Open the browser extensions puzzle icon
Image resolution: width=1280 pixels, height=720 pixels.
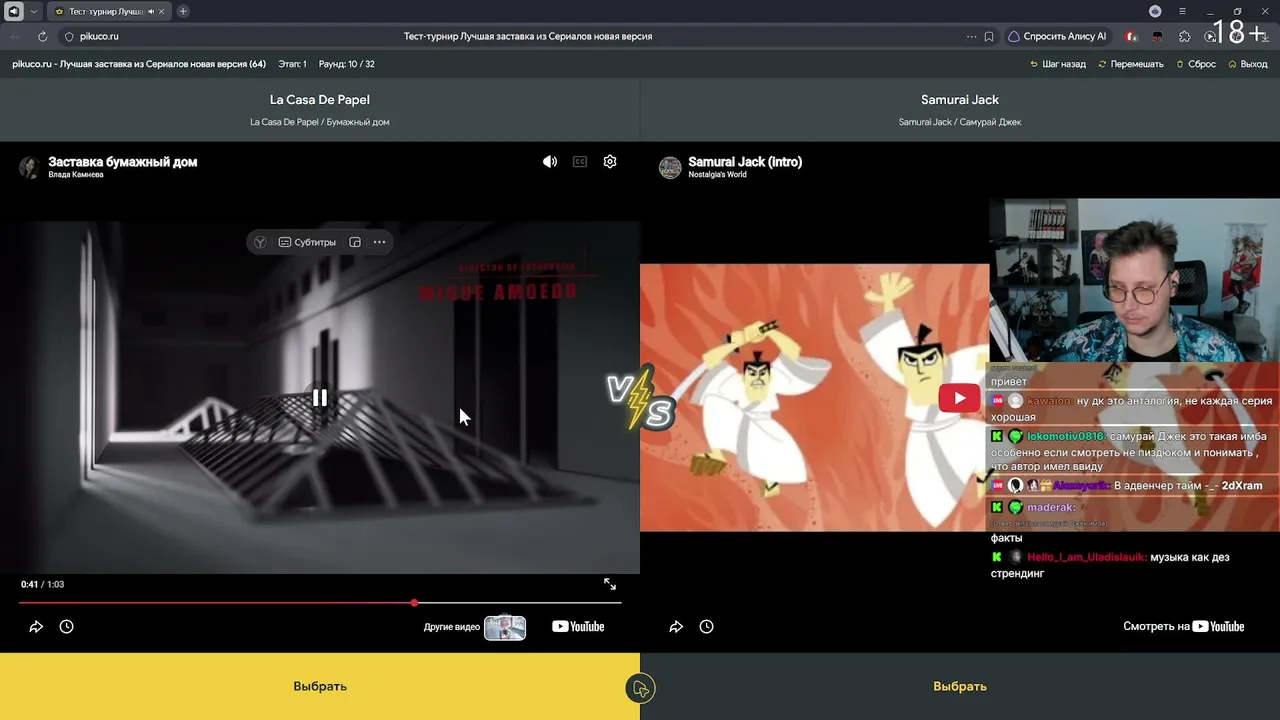click(1185, 36)
